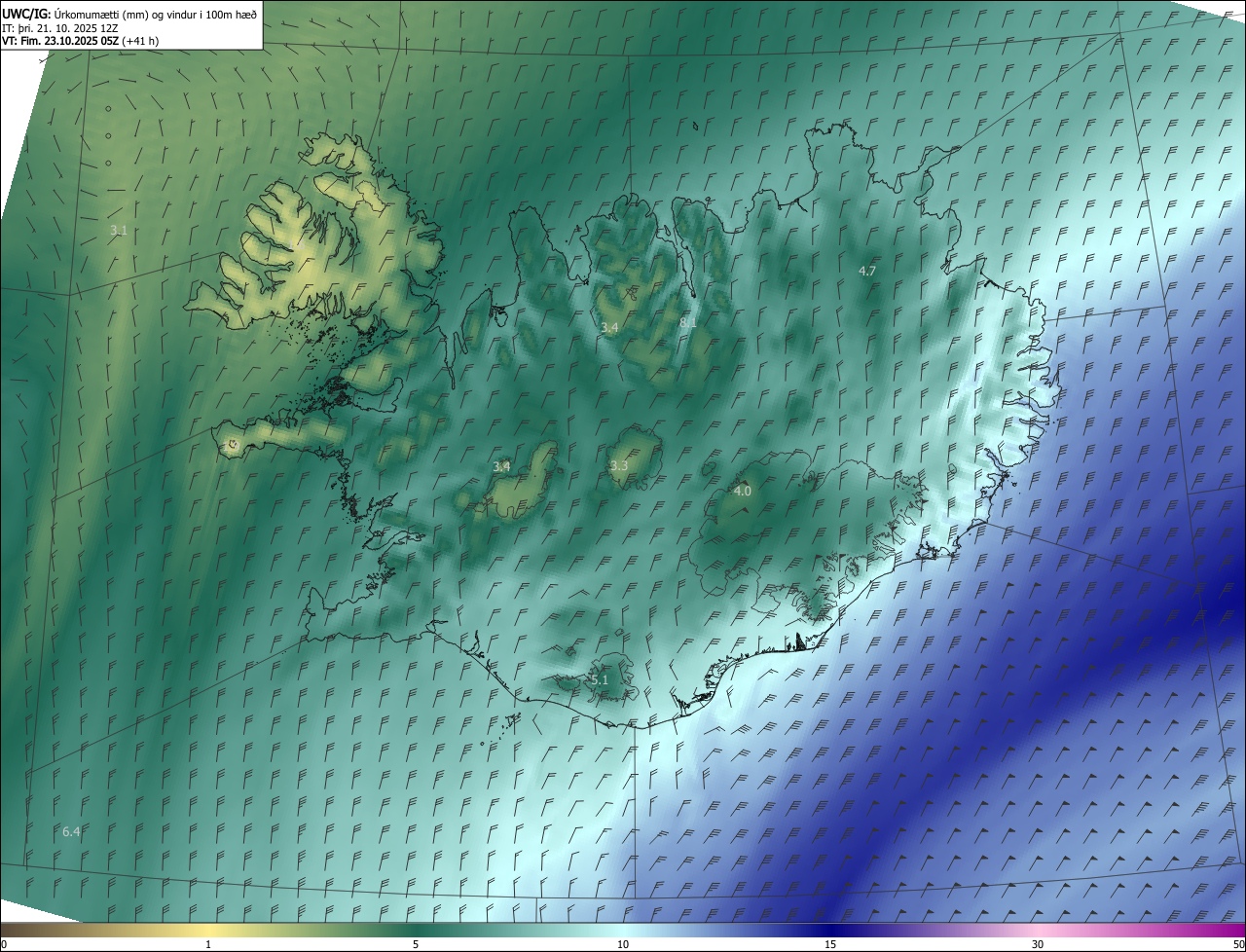Click the 3.1 value label on the map
Viewport: 1246px width, 952px height.
pyautogui.click(x=119, y=231)
